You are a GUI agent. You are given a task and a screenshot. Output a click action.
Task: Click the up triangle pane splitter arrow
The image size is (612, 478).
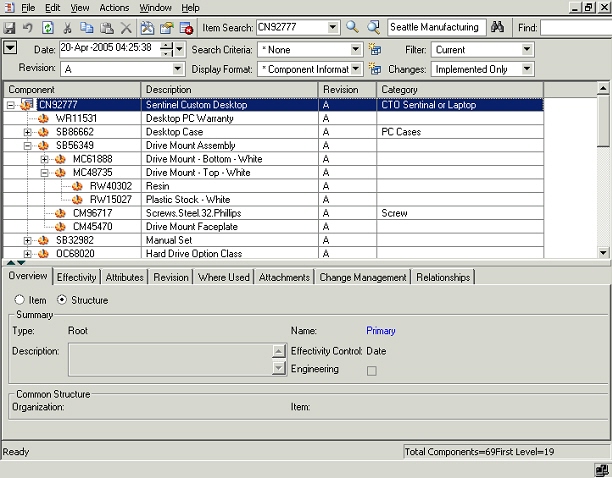pos(11,263)
